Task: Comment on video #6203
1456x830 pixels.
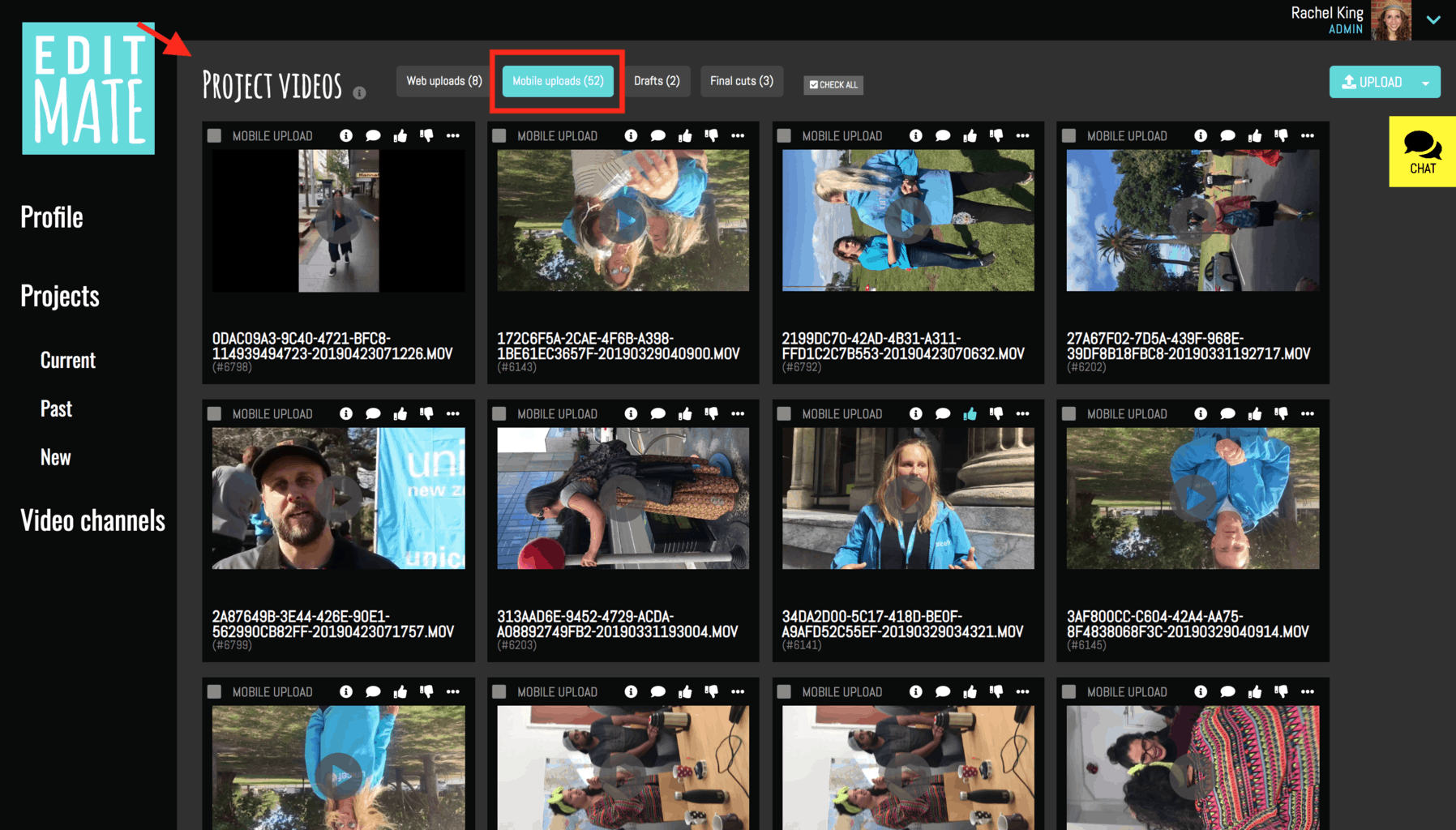Action: pyautogui.click(x=658, y=413)
